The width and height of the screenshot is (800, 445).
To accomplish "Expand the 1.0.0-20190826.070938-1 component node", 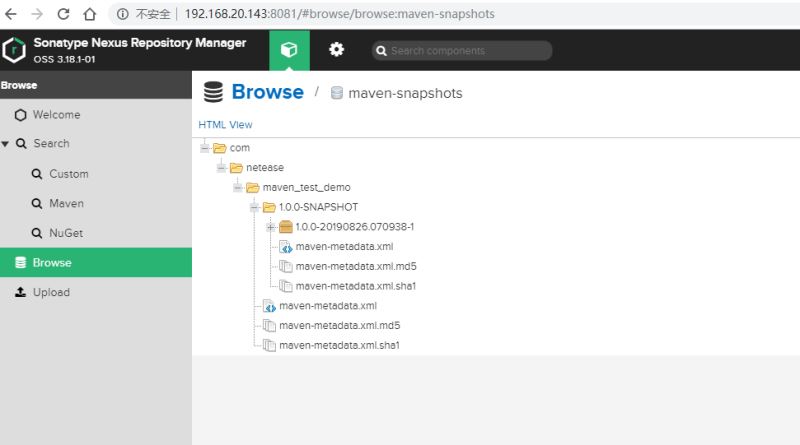I will pos(270,227).
